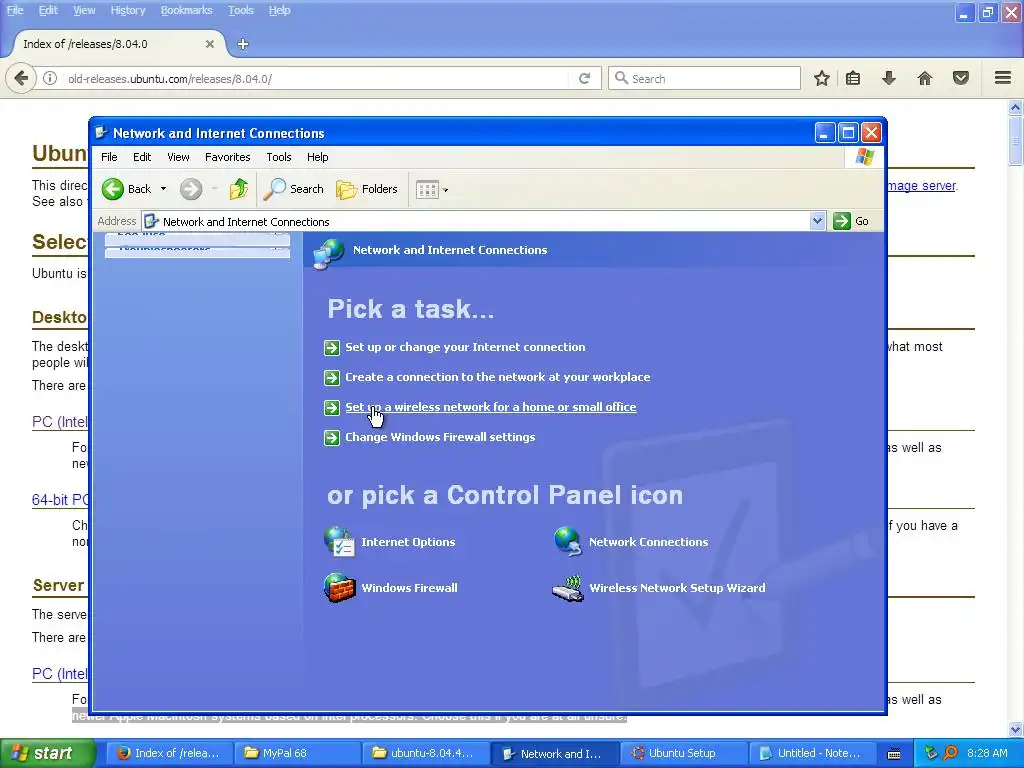Click arrow icon beside Windows Firewall settings task
The image size is (1024, 768).
pos(332,438)
